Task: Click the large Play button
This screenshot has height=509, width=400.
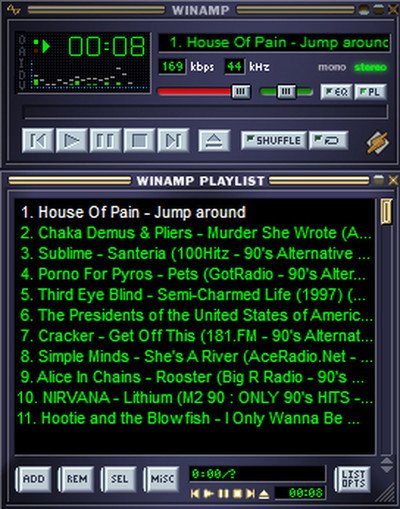Action: (72, 141)
